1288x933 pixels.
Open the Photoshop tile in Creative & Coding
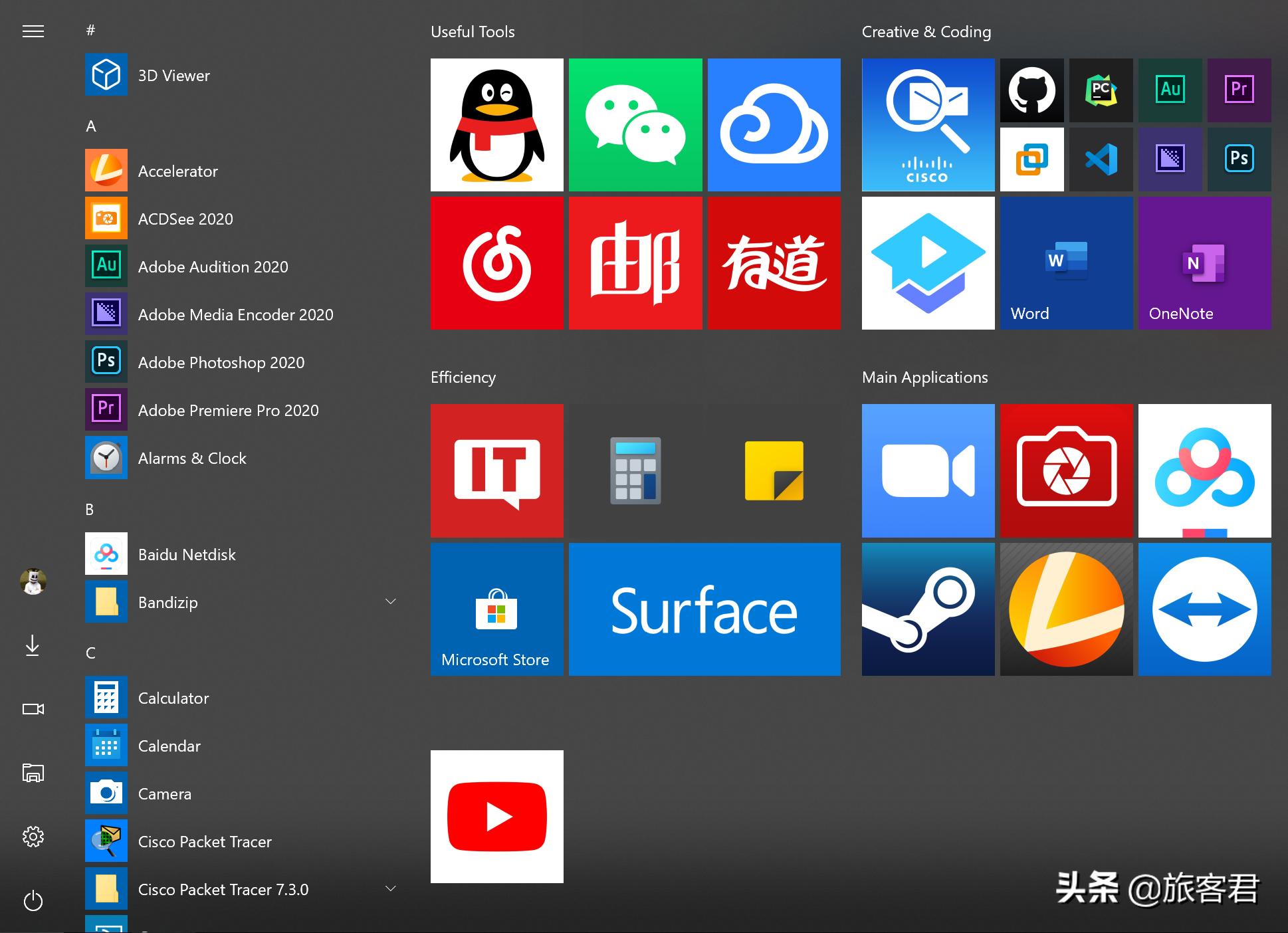click(x=1238, y=159)
